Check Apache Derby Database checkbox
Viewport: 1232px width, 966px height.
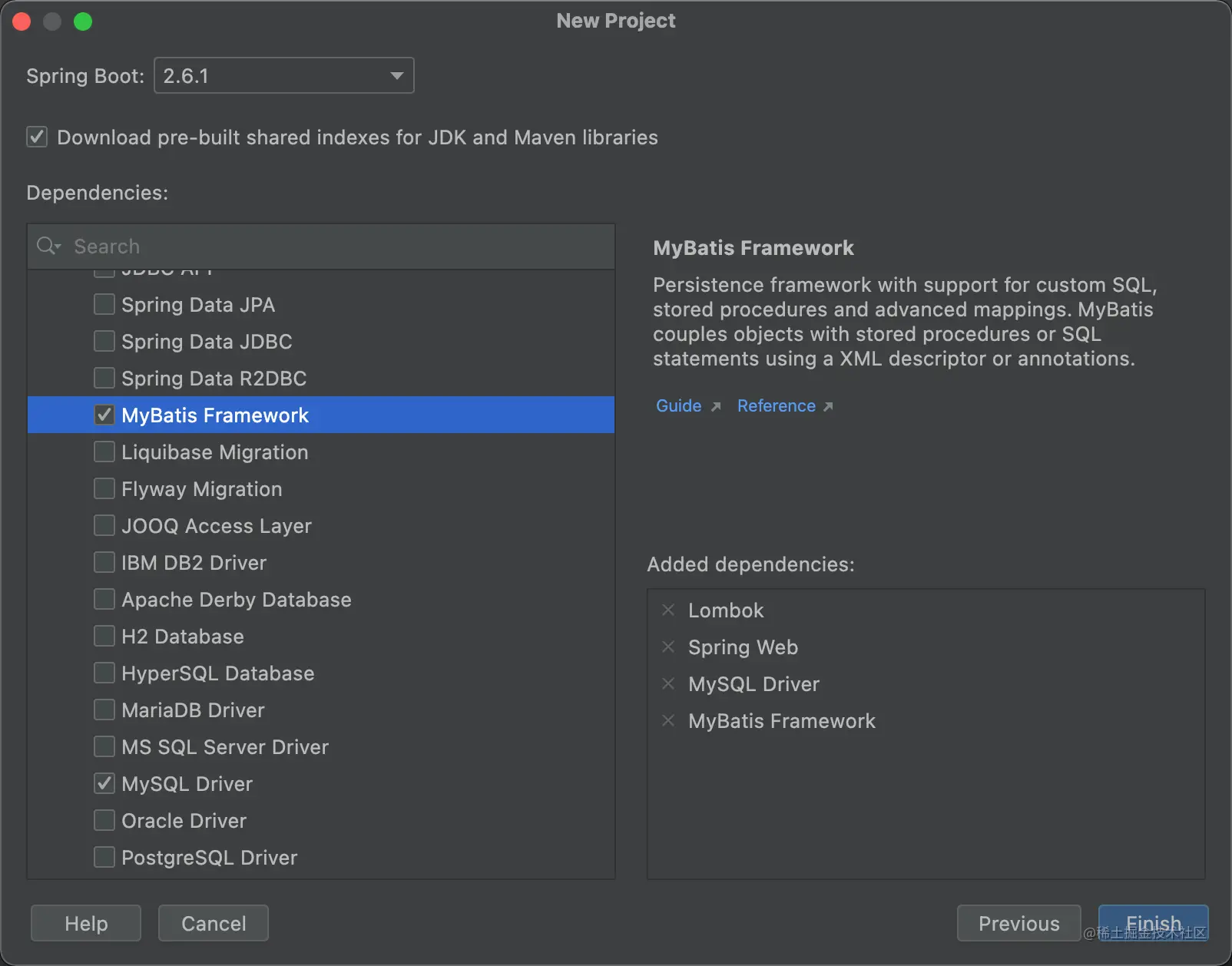[x=104, y=599]
